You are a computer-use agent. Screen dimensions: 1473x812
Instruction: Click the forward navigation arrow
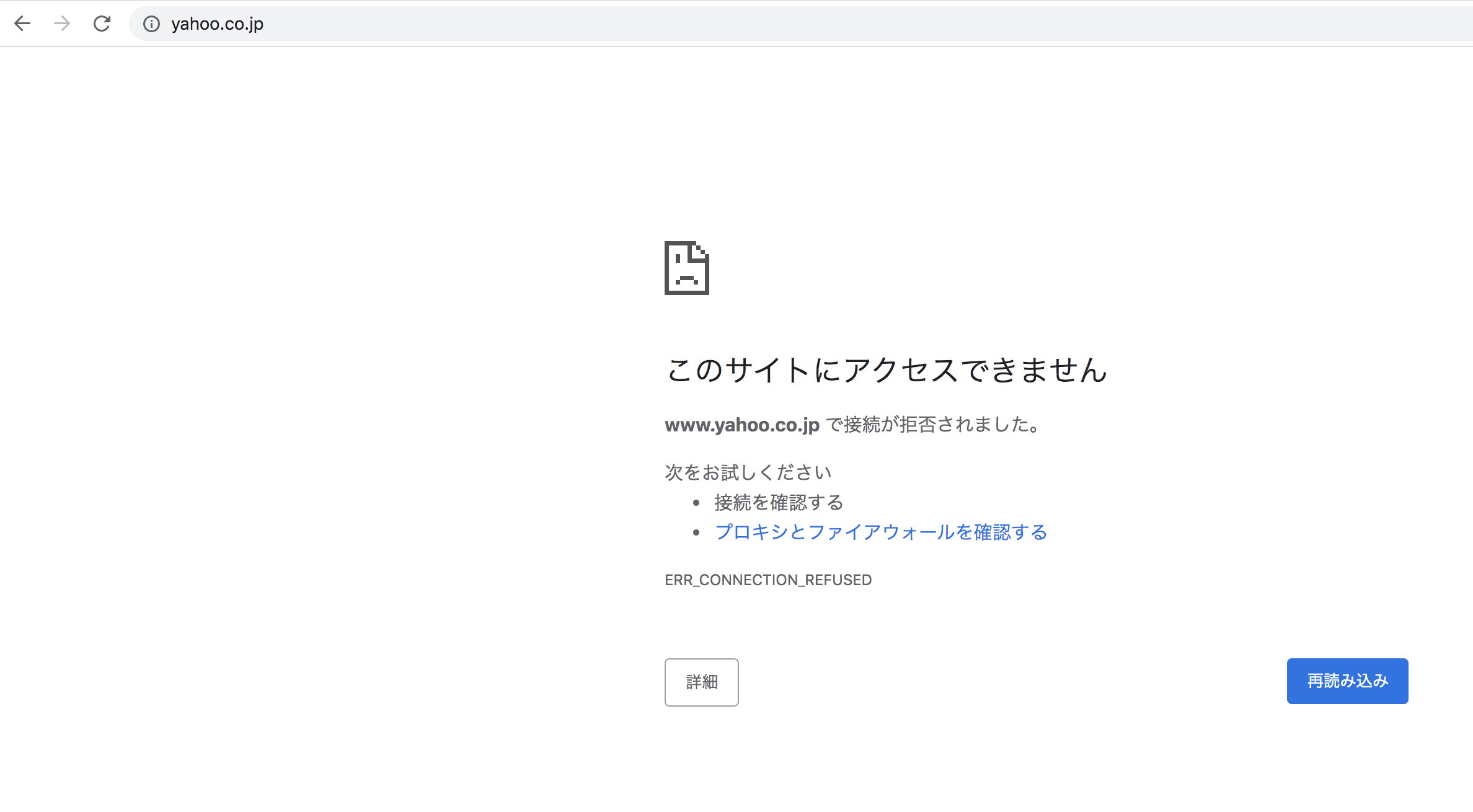tap(62, 24)
